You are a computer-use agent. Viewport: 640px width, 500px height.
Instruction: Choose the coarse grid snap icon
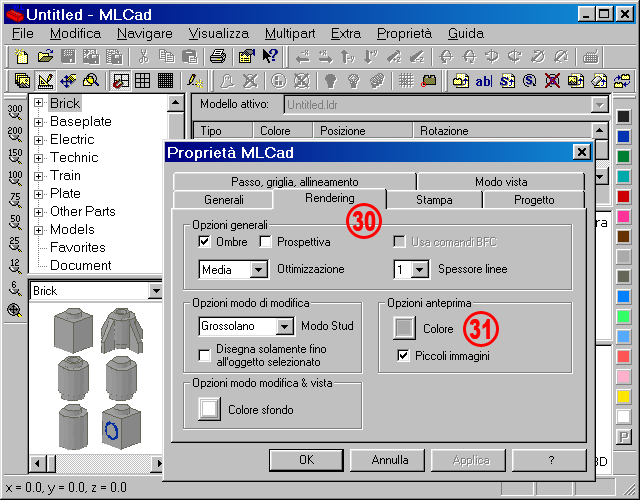tap(120, 81)
